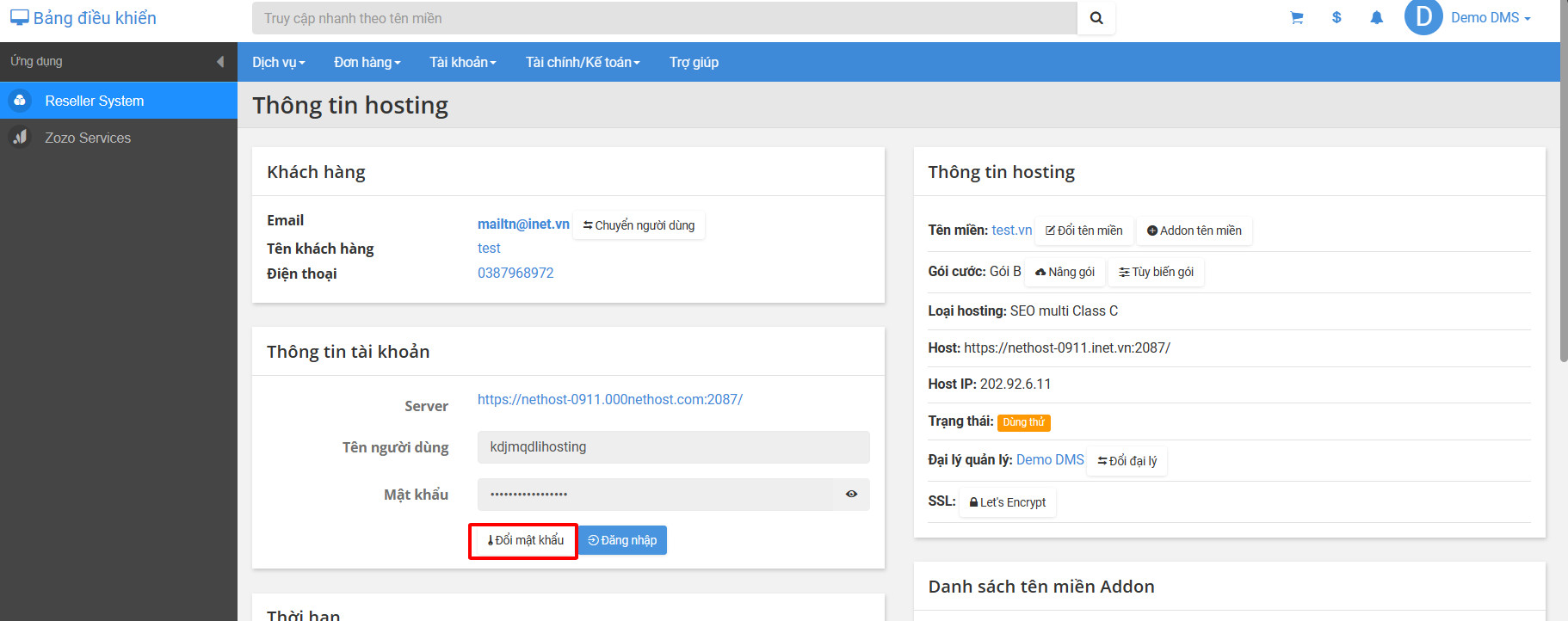Viewport: 1568px width, 621px height.
Task: Click the Let's Encrypt SSL button
Action: click(1008, 502)
